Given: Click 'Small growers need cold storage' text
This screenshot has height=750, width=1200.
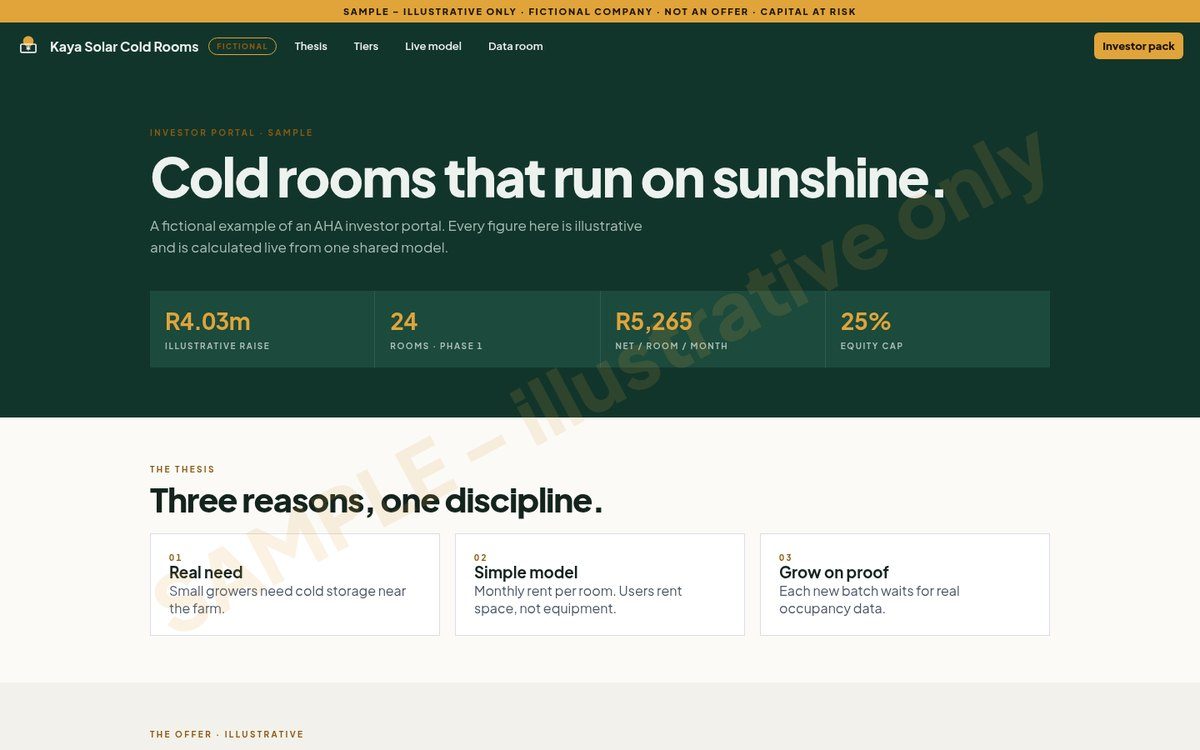Looking at the screenshot, I should click(288, 600).
